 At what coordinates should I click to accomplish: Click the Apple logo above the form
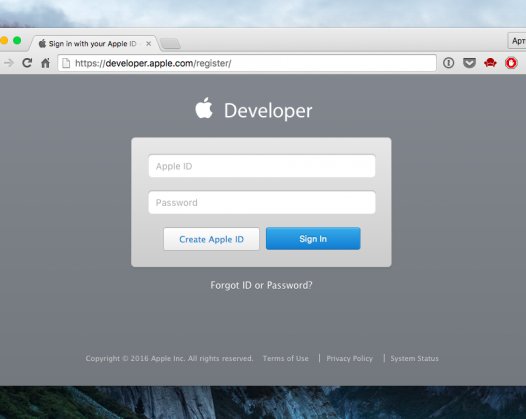point(204,108)
